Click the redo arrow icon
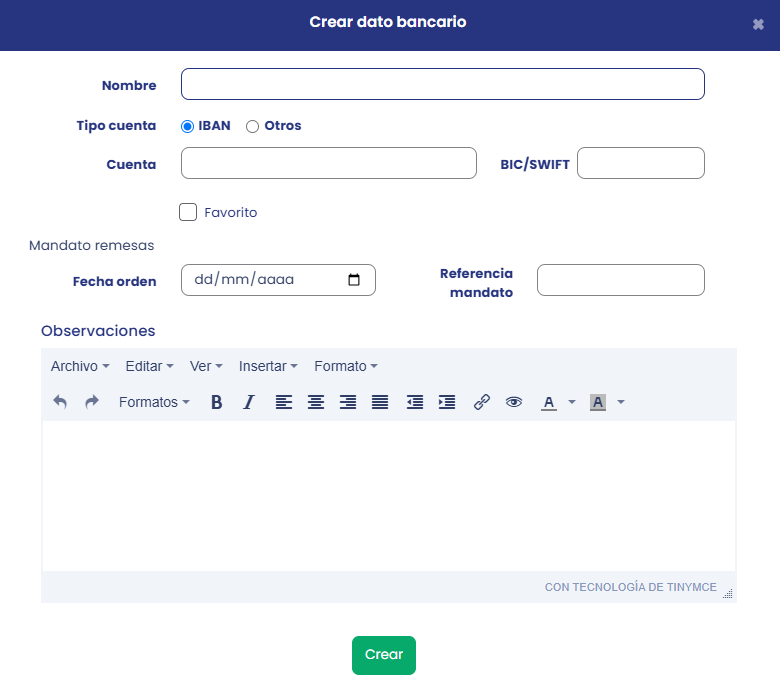Viewport: 780px width, 690px height. click(92, 402)
